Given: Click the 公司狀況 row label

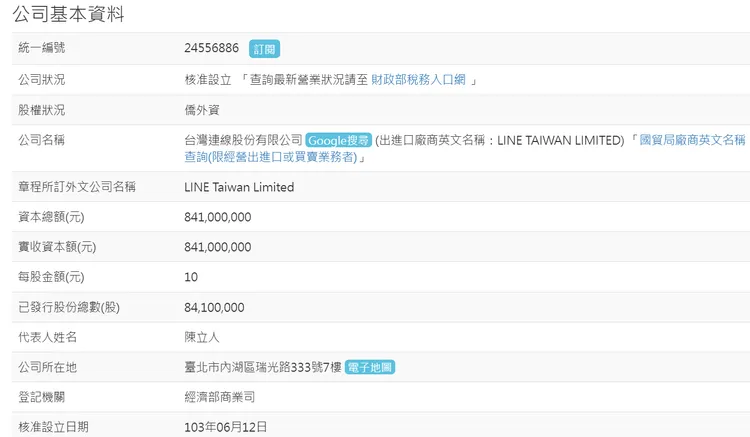Looking at the screenshot, I should (x=42, y=79).
